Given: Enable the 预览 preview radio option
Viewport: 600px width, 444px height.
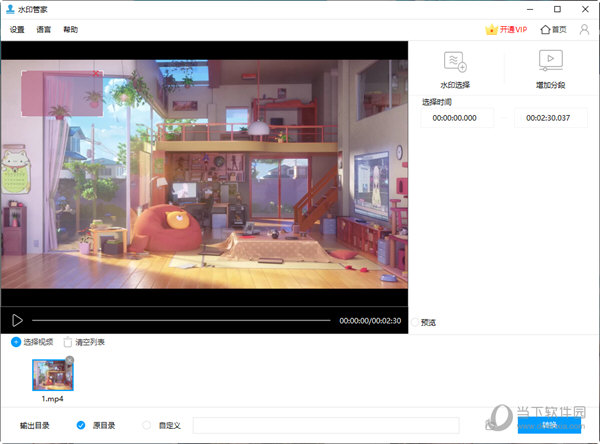Looking at the screenshot, I should pyautogui.click(x=415, y=322).
